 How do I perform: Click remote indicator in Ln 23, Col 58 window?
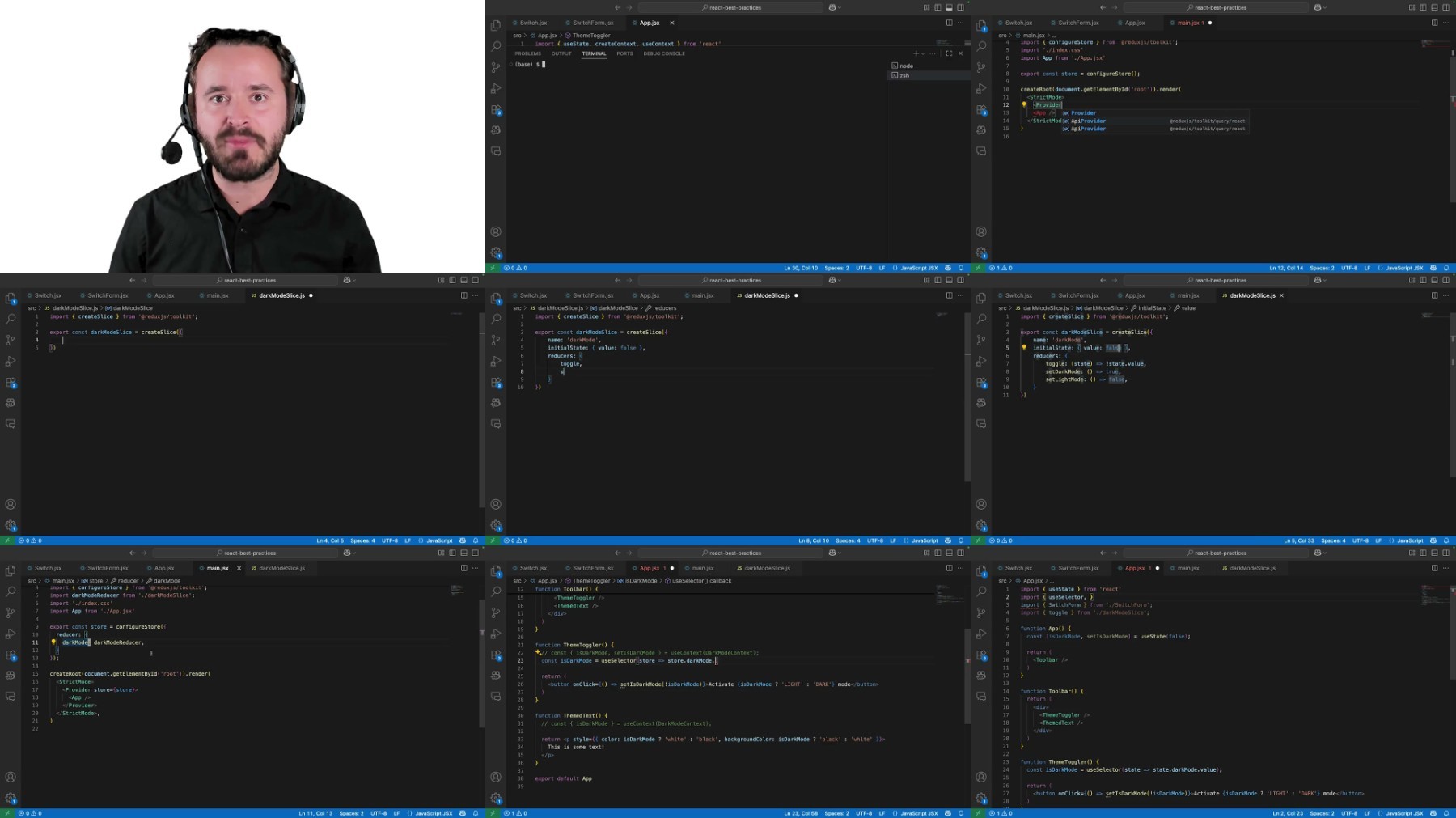coord(492,813)
